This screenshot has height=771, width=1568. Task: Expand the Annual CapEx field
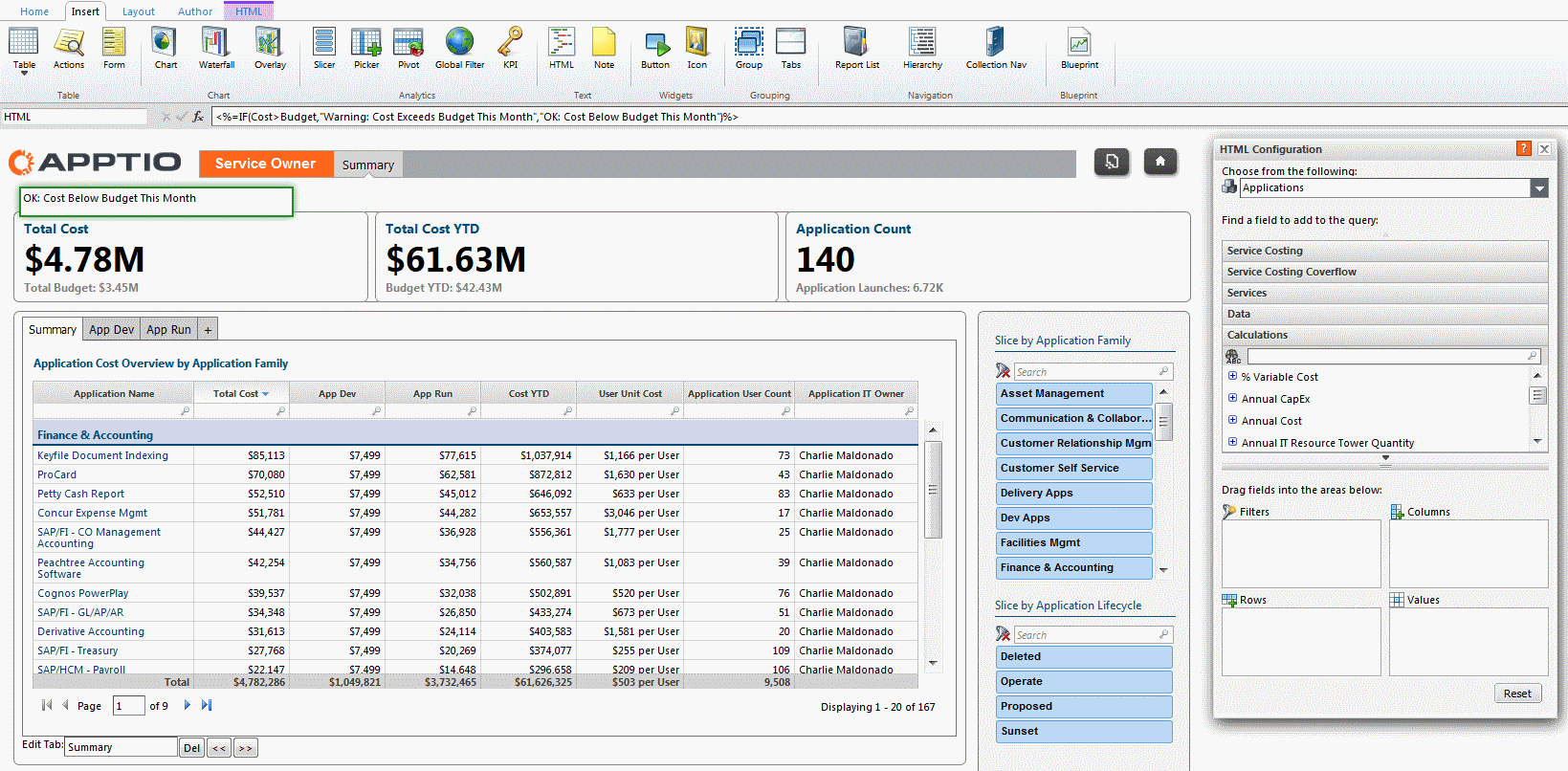(x=1232, y=398)
